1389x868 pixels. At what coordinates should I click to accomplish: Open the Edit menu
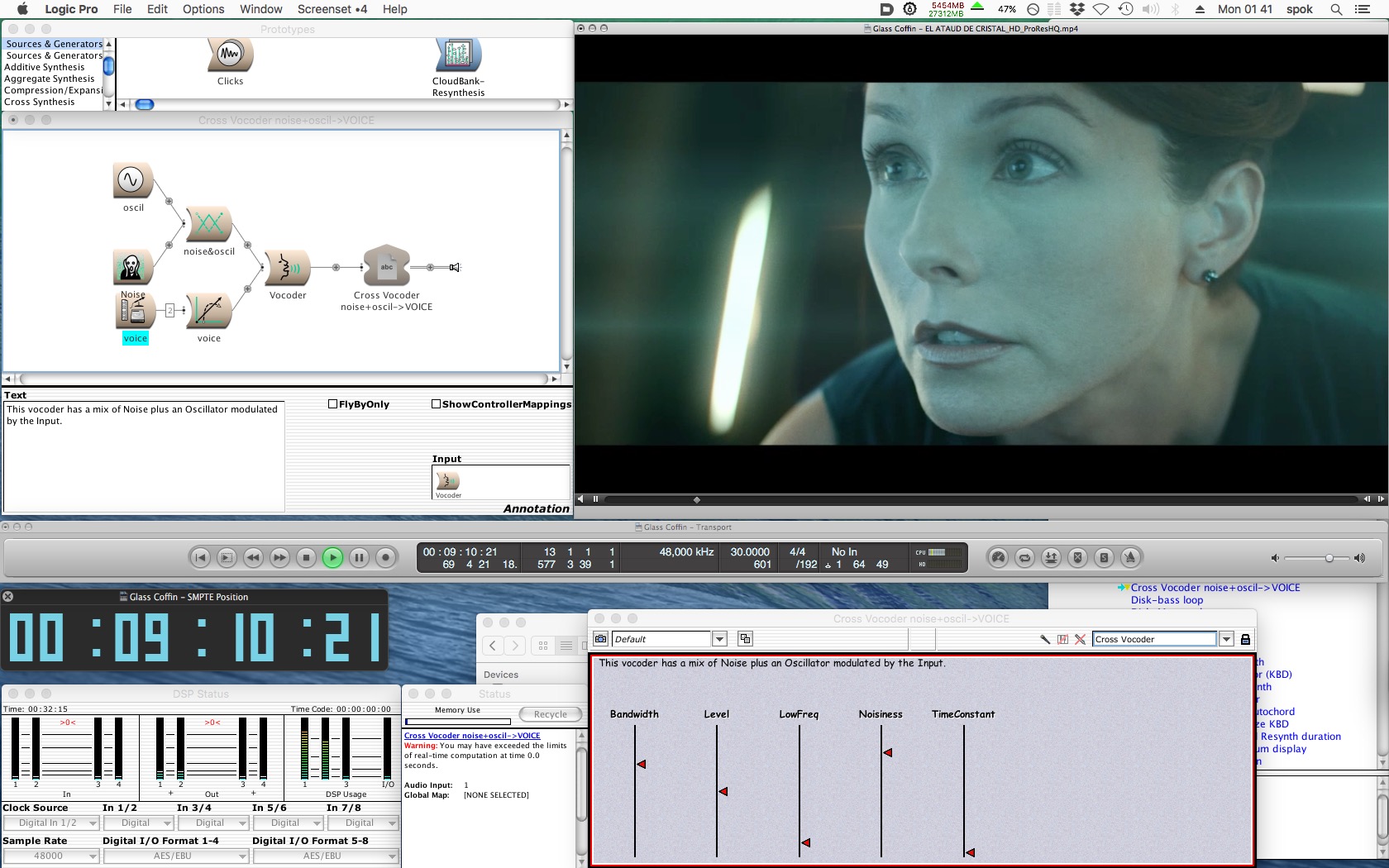[157, 9]
